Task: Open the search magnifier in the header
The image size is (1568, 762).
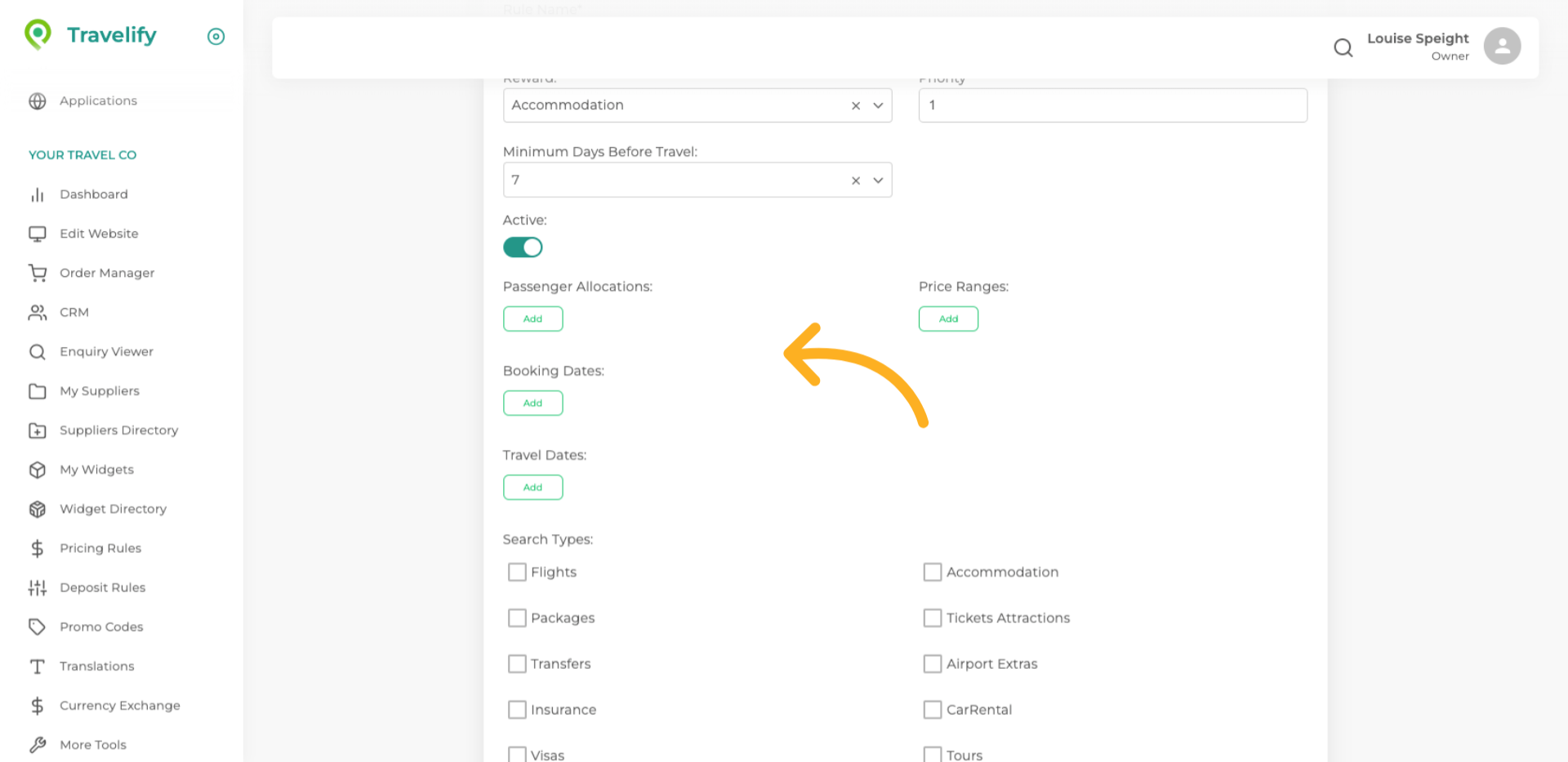Action: coord(1343,47)
